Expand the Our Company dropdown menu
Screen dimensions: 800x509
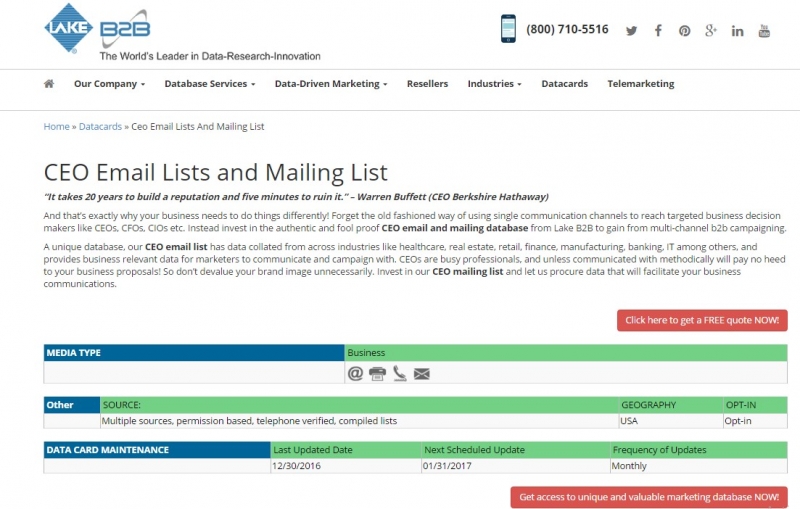tap(110, 84)
